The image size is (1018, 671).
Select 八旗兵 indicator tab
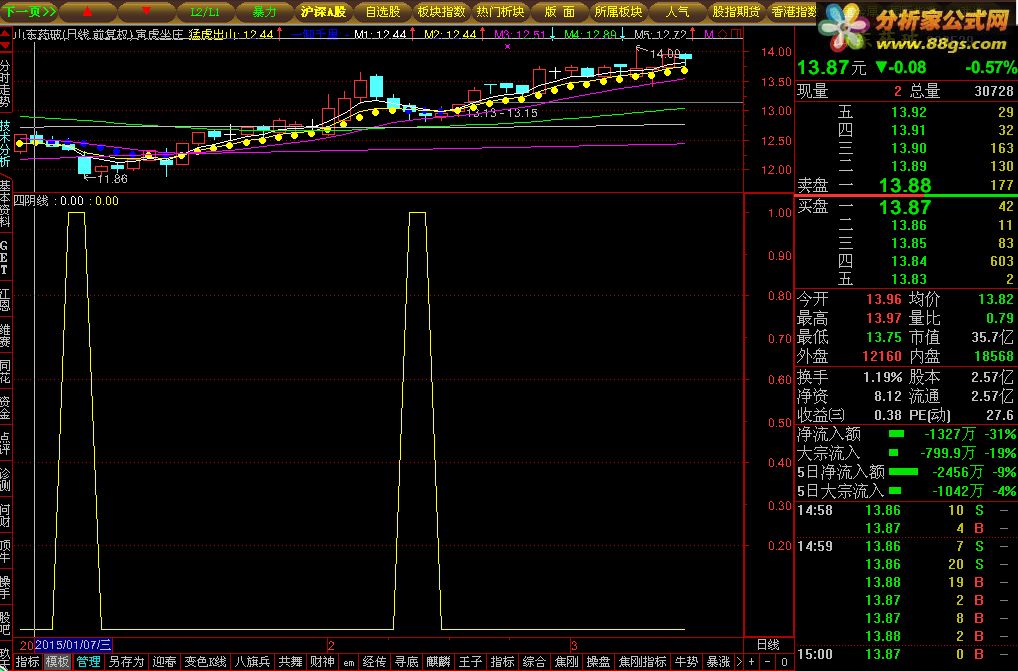coord(252,662)
